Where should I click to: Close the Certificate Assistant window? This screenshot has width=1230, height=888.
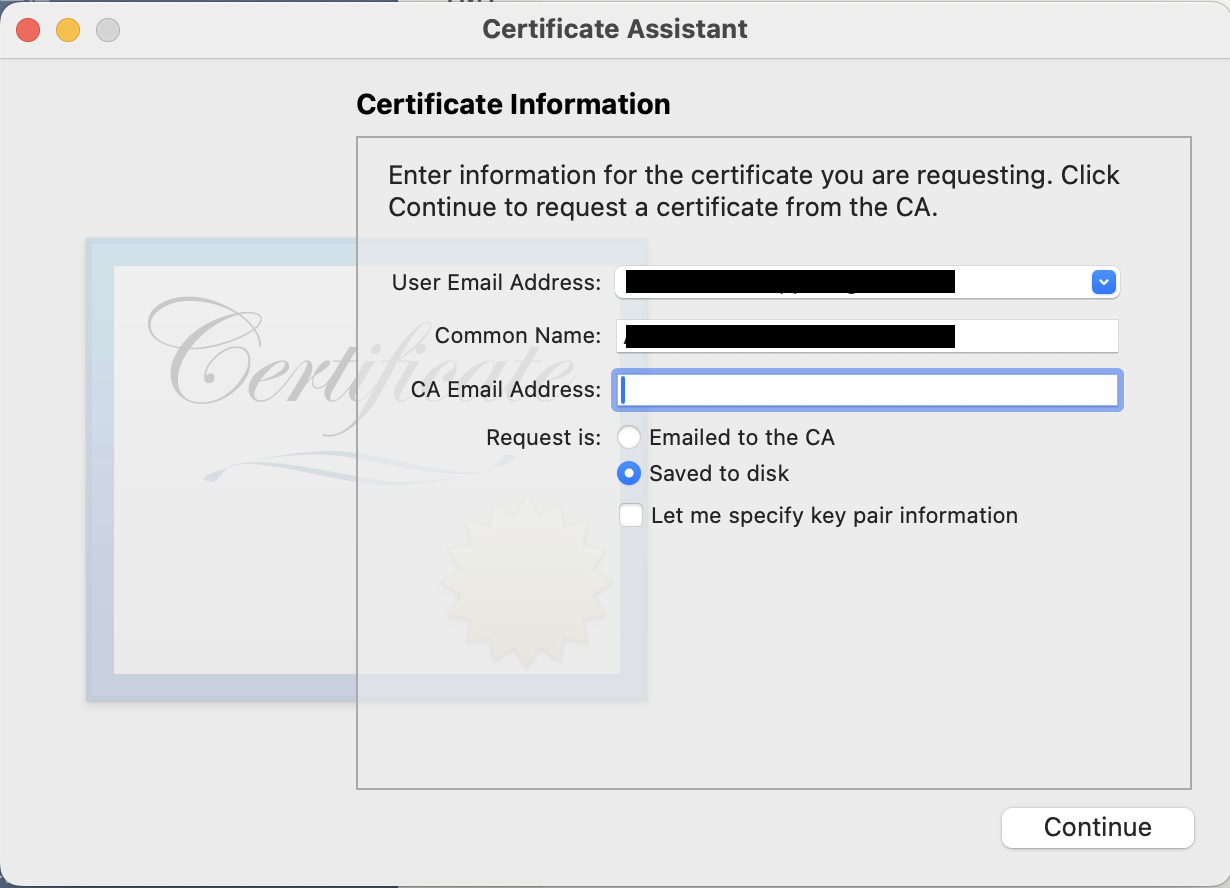click(28, 30)
